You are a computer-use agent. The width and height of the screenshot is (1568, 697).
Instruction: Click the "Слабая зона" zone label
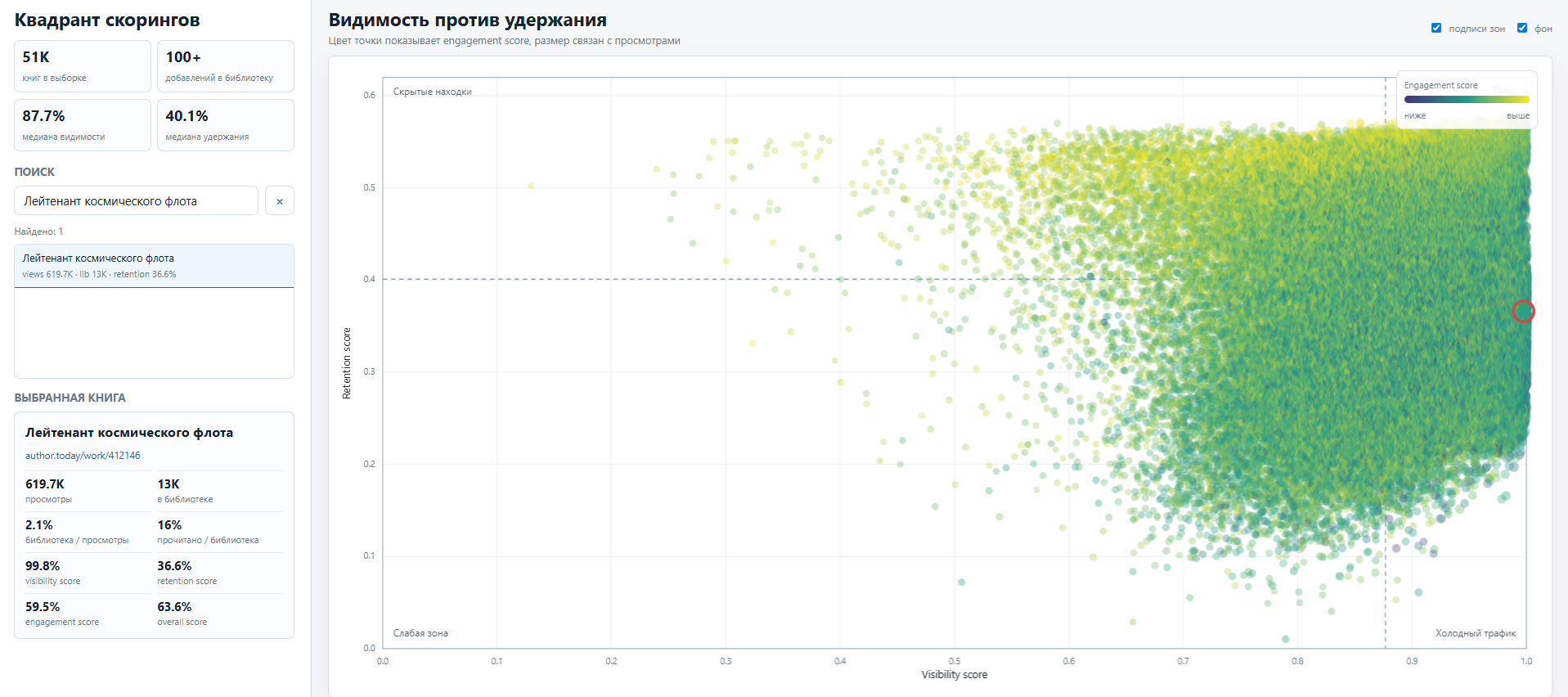click(x=420, y=633)
